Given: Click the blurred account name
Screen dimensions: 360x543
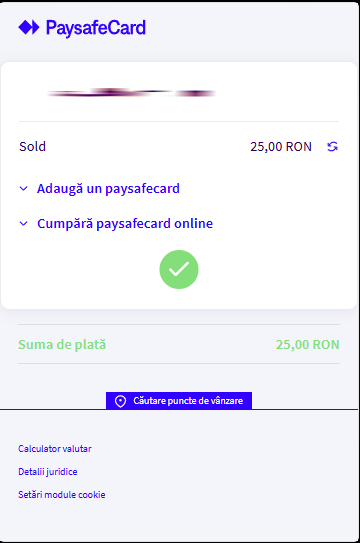Looking at the screenshot, I should click(x=131, y=92).
